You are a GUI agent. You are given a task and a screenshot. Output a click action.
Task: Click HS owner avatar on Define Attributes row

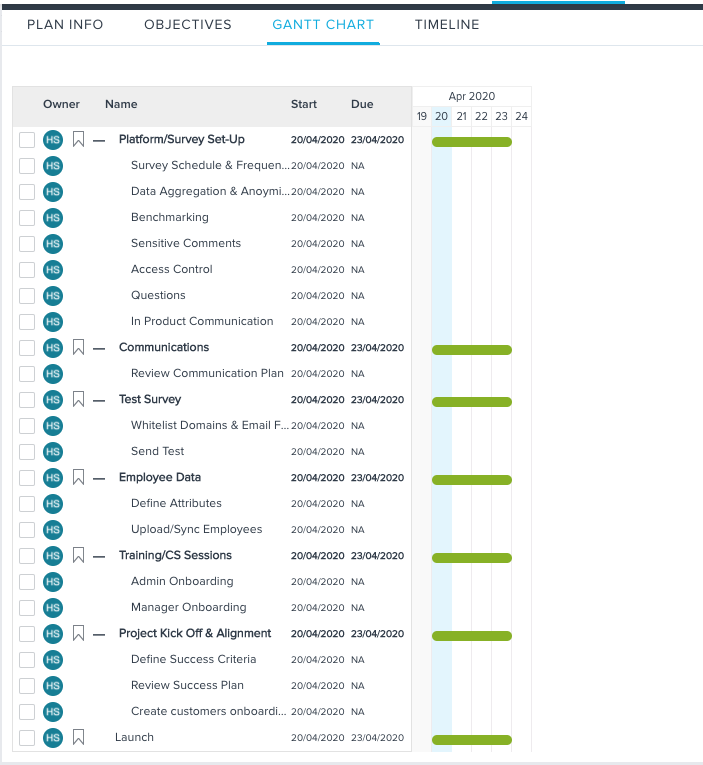tap(53, 503)
